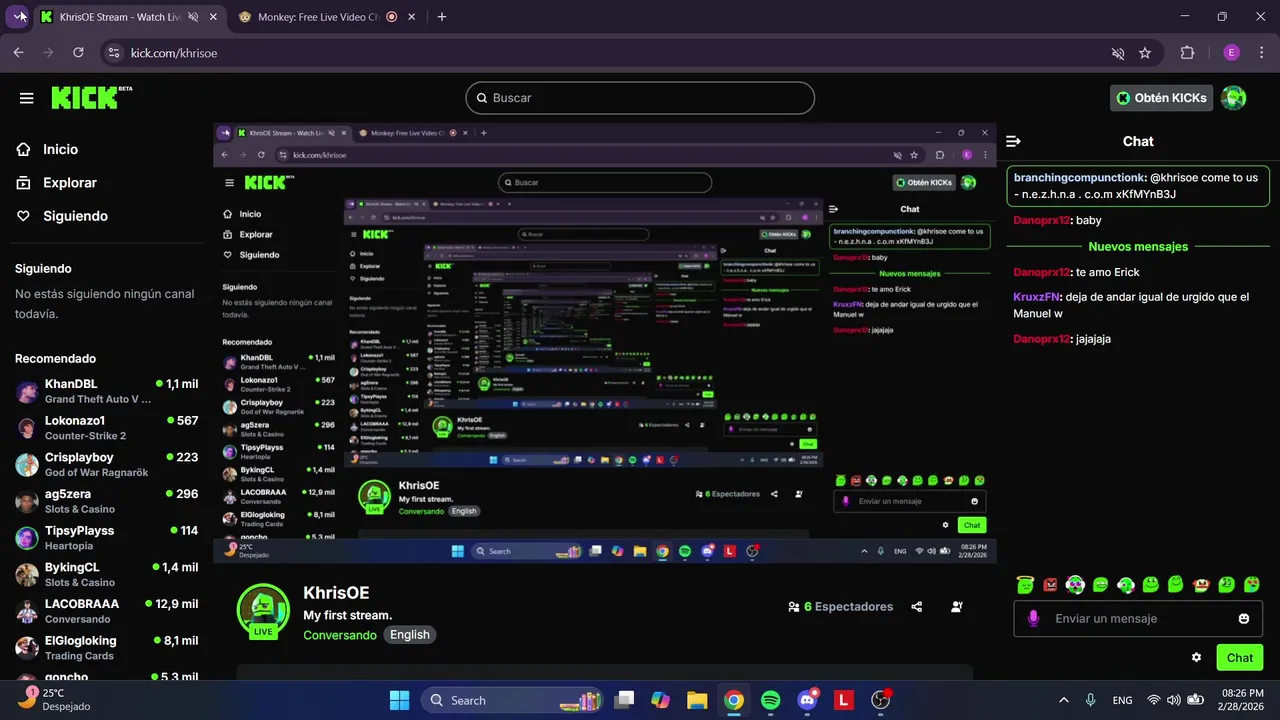This screenshot has width=1280, height=720.
Task: Open Spotify from the taskbar
Action: coord(770,700)
